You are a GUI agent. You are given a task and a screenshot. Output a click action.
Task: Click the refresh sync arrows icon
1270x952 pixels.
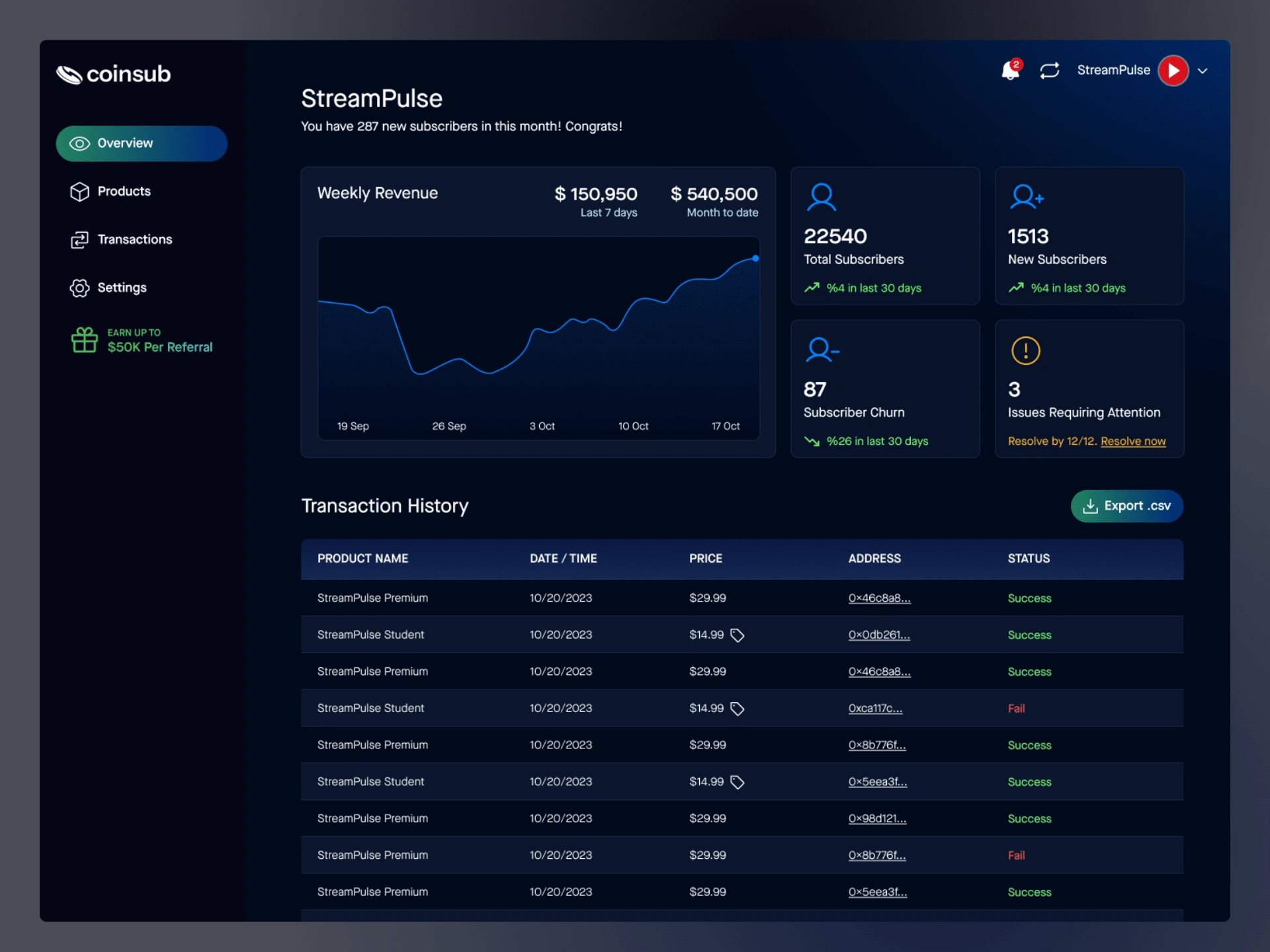tap(1049, 71)
